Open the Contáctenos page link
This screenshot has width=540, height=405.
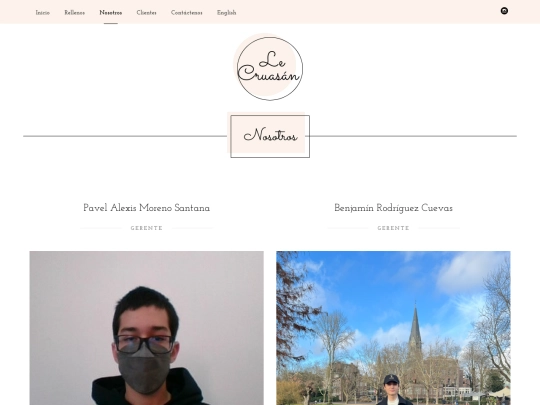187,13
